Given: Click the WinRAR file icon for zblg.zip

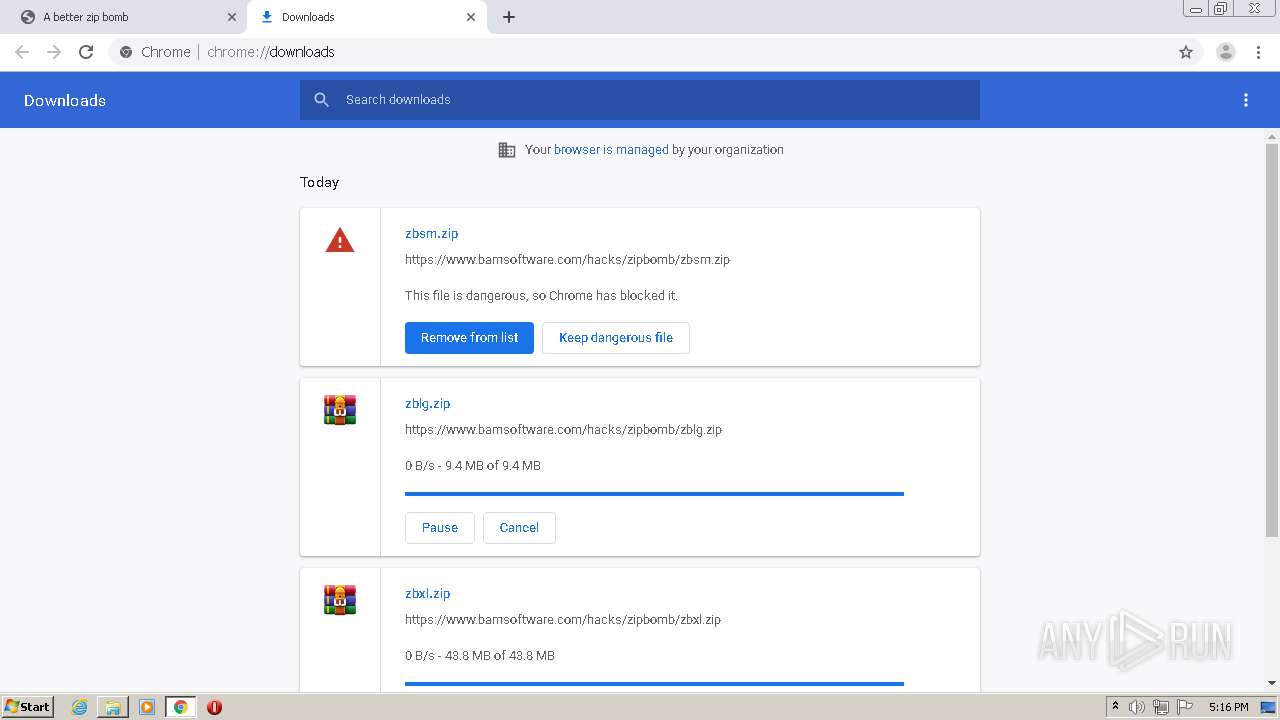Looking at the screenshot, I should pyautogui.click(x=340, y=410).
